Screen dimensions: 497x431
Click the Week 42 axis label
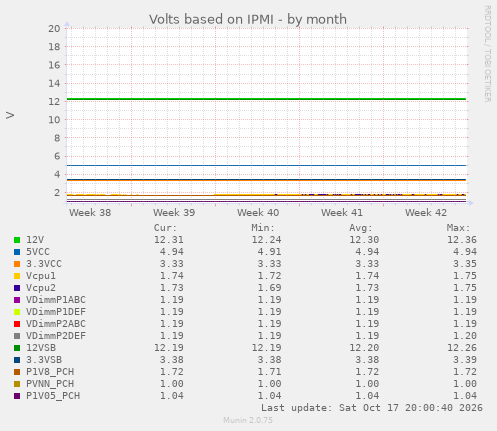pyautogui.click(x=426, y=213)
